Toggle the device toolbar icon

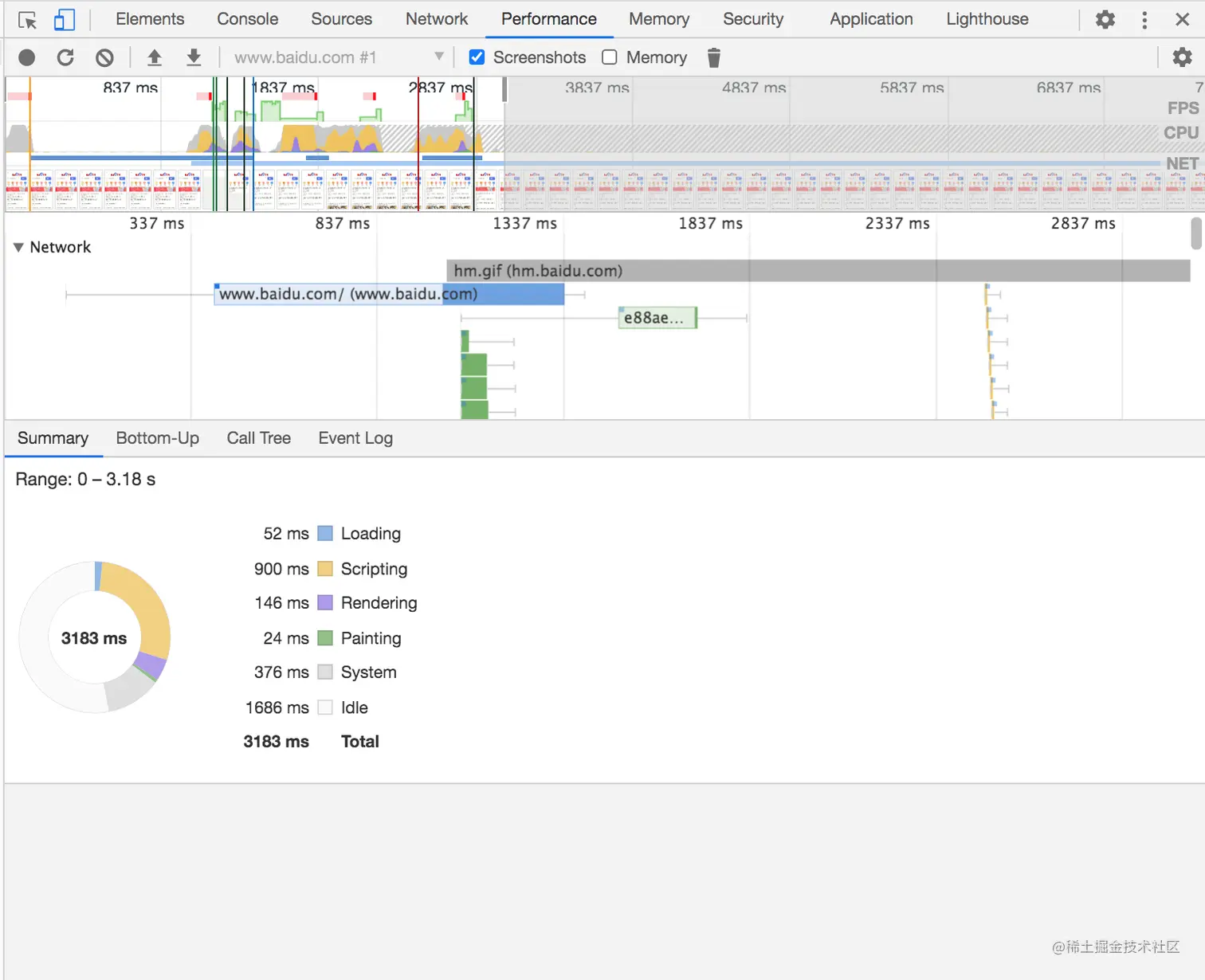coord(65,20)
